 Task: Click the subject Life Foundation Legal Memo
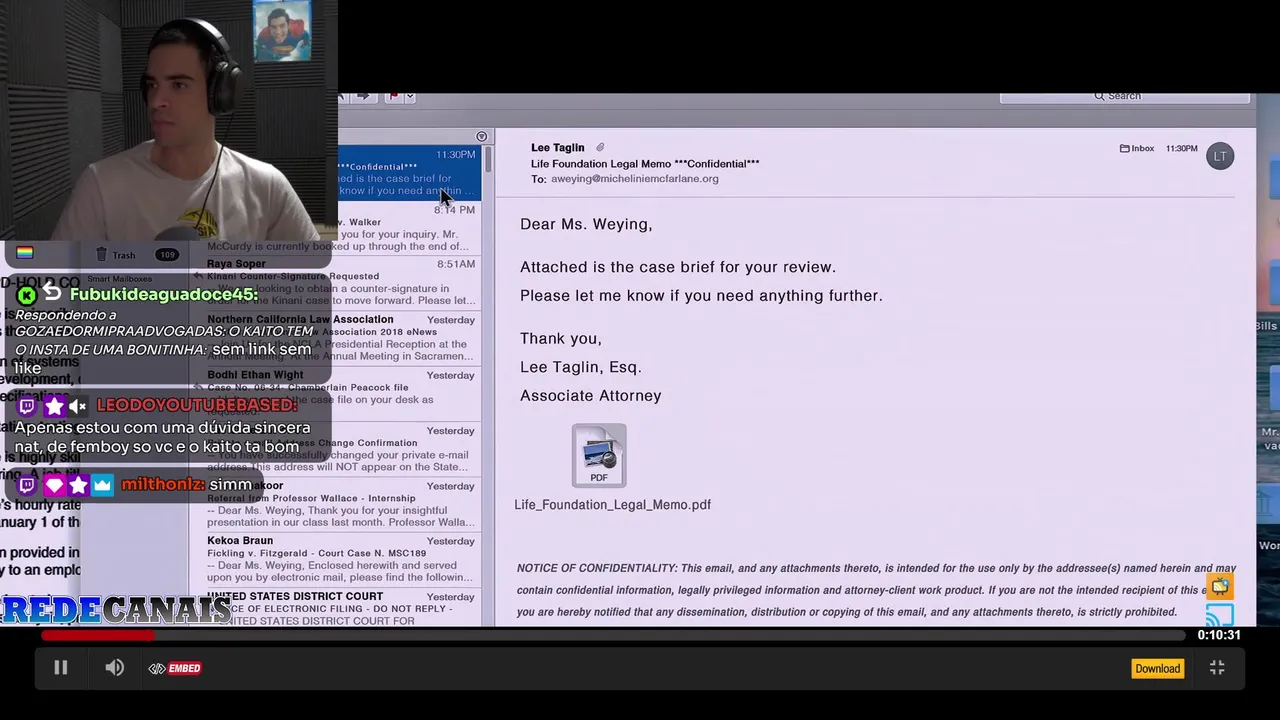(x=645, y=164)
